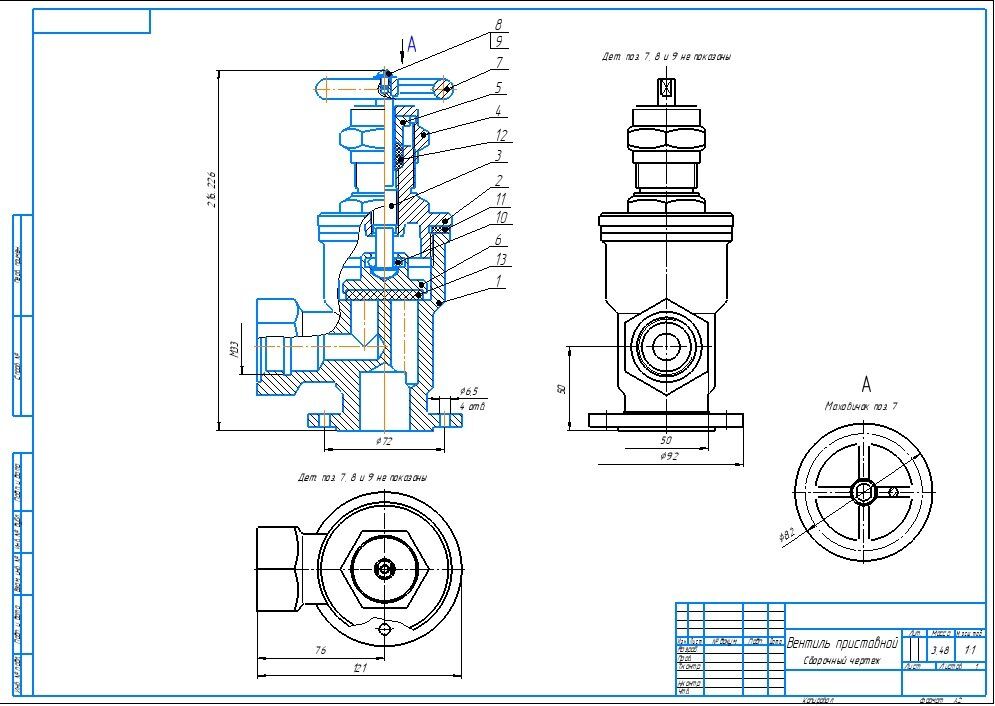
Task: Click position number 5 callout
Action: 499,88
